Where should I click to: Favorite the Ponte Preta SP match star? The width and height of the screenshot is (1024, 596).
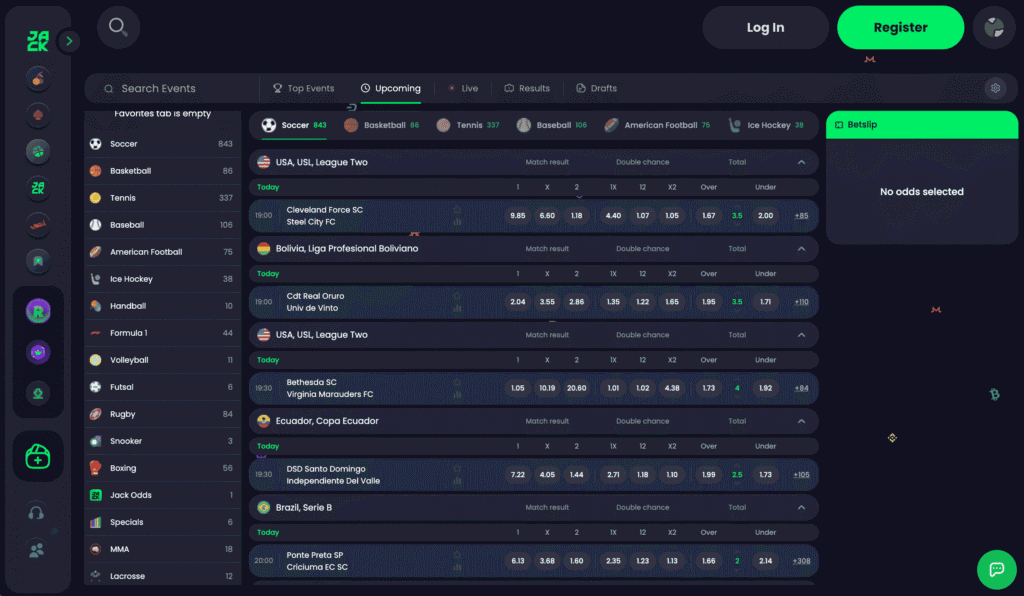click(457, 554)
